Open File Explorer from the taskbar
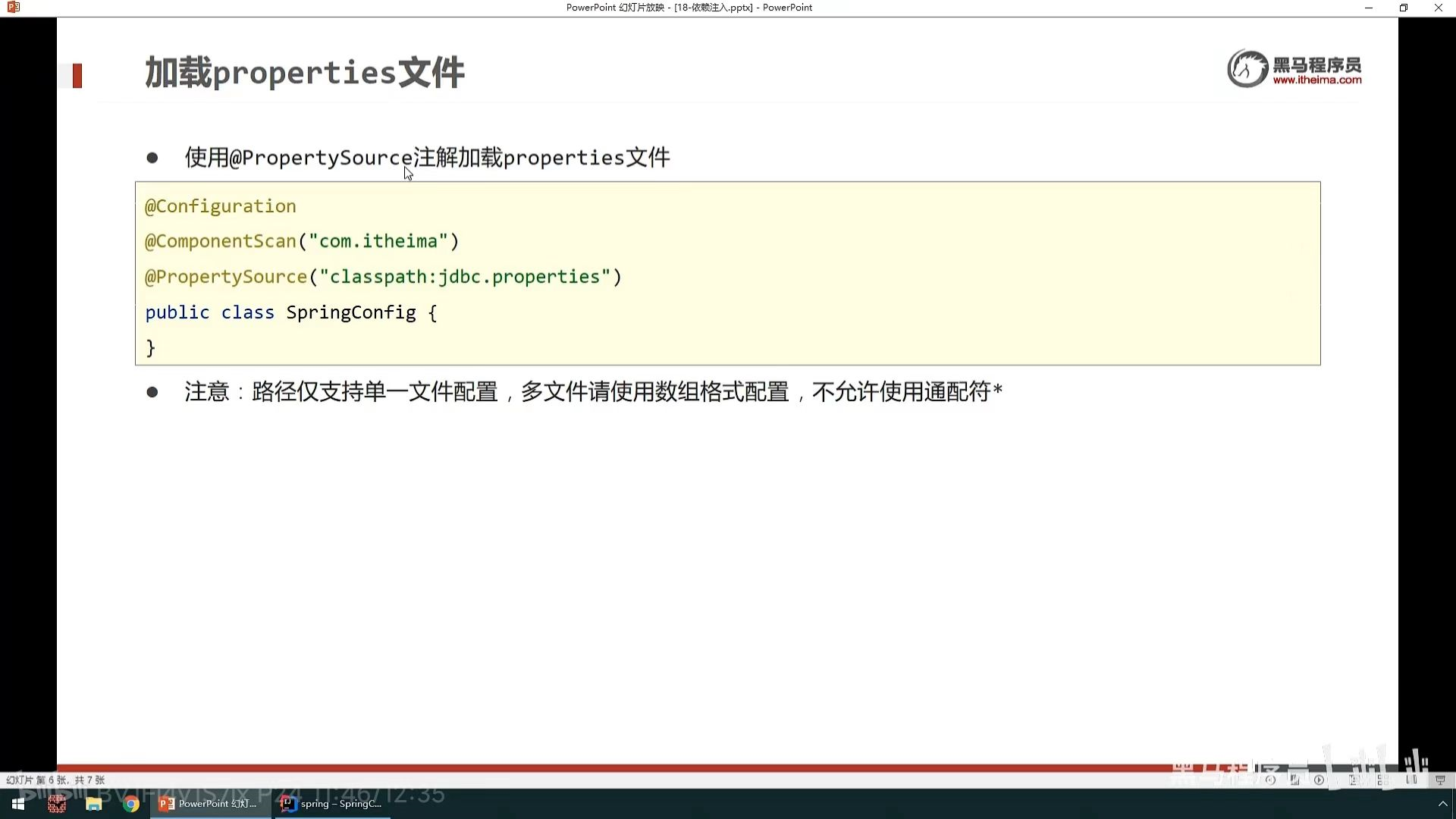Viewport: 1456px width, 819px height. [94, 804]
